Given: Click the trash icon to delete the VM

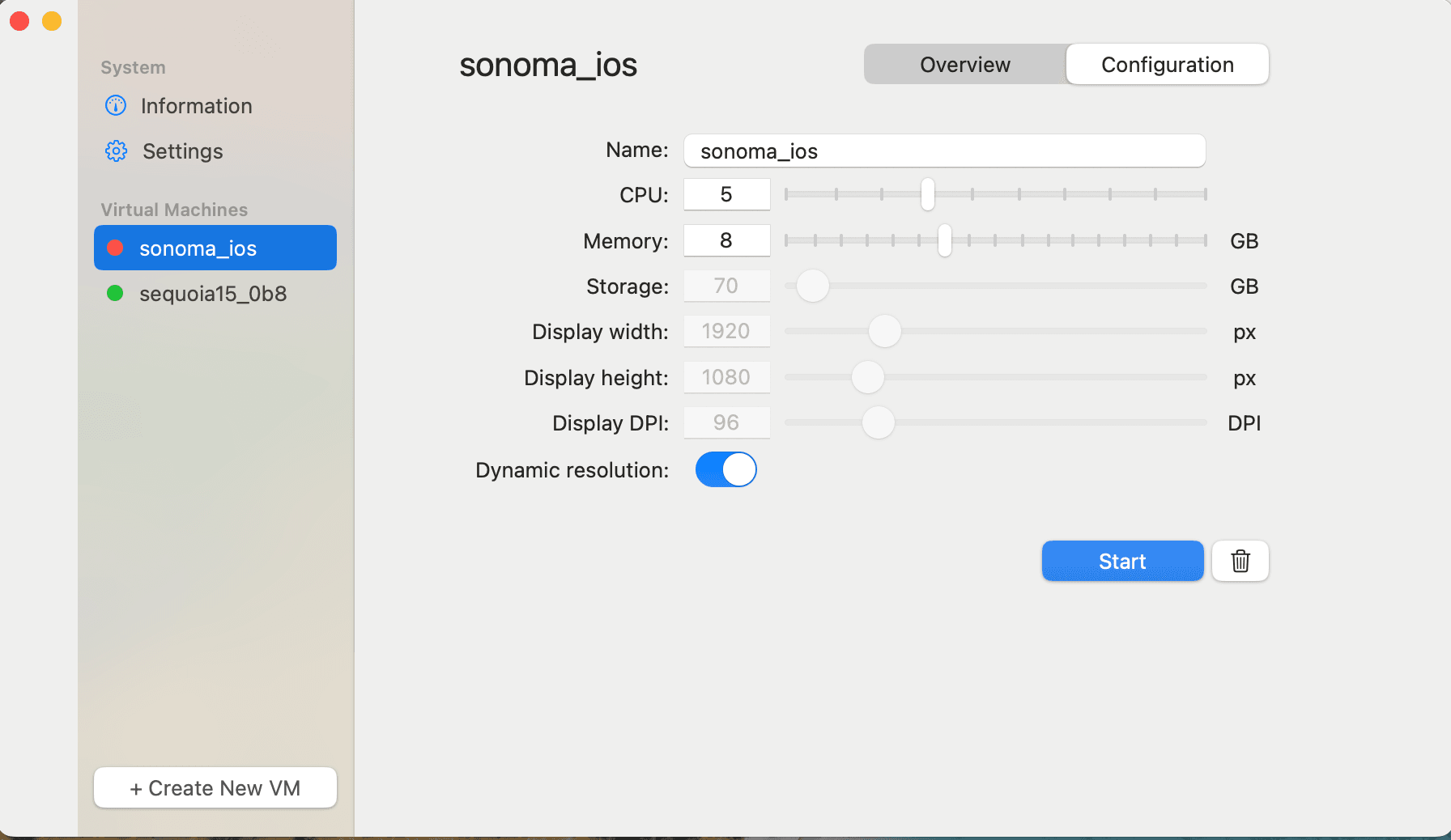Looking at the screenshot, I should 1240,561.
